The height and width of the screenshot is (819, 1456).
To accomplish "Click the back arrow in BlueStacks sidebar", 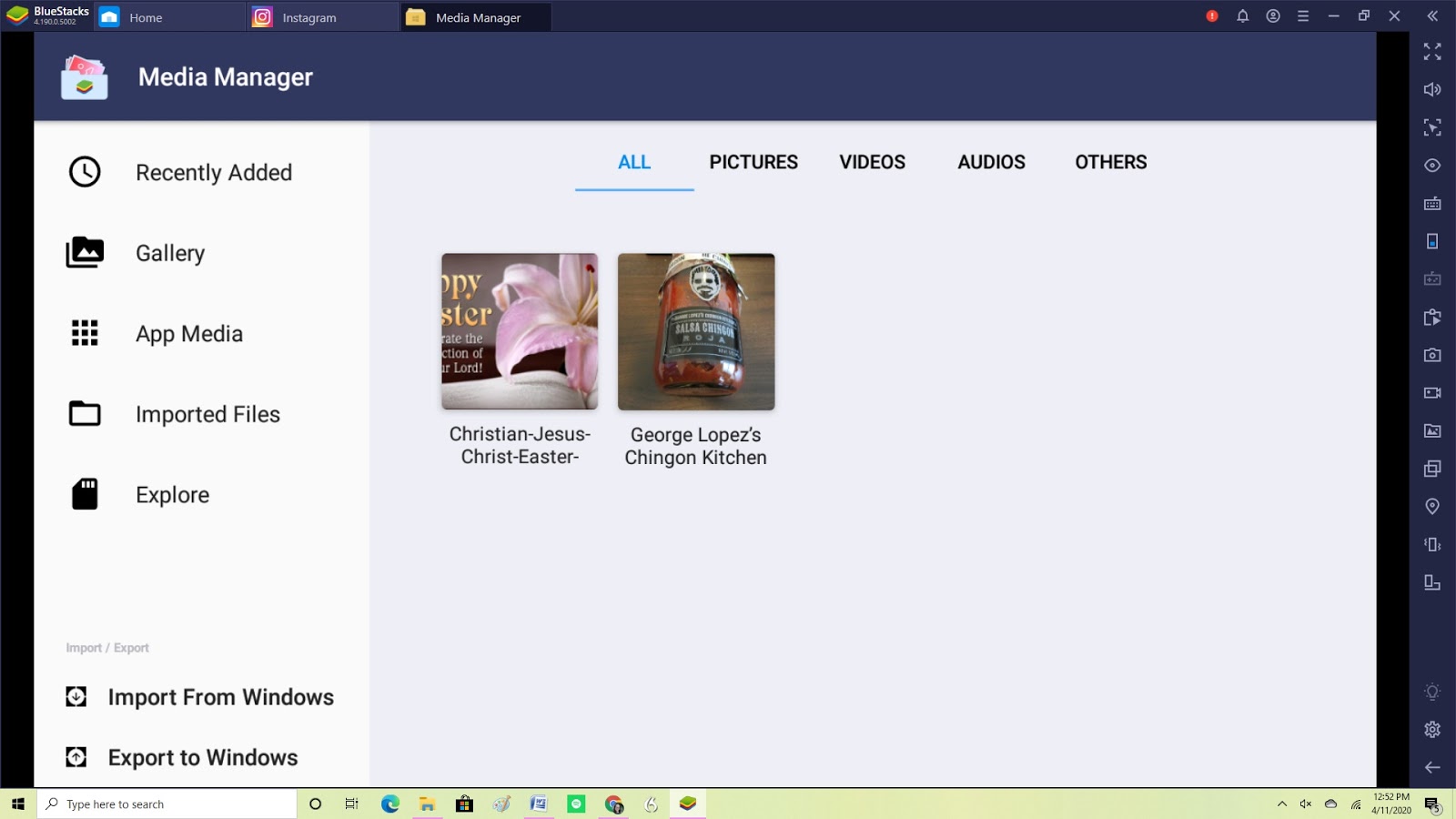I will [1432, 767].
